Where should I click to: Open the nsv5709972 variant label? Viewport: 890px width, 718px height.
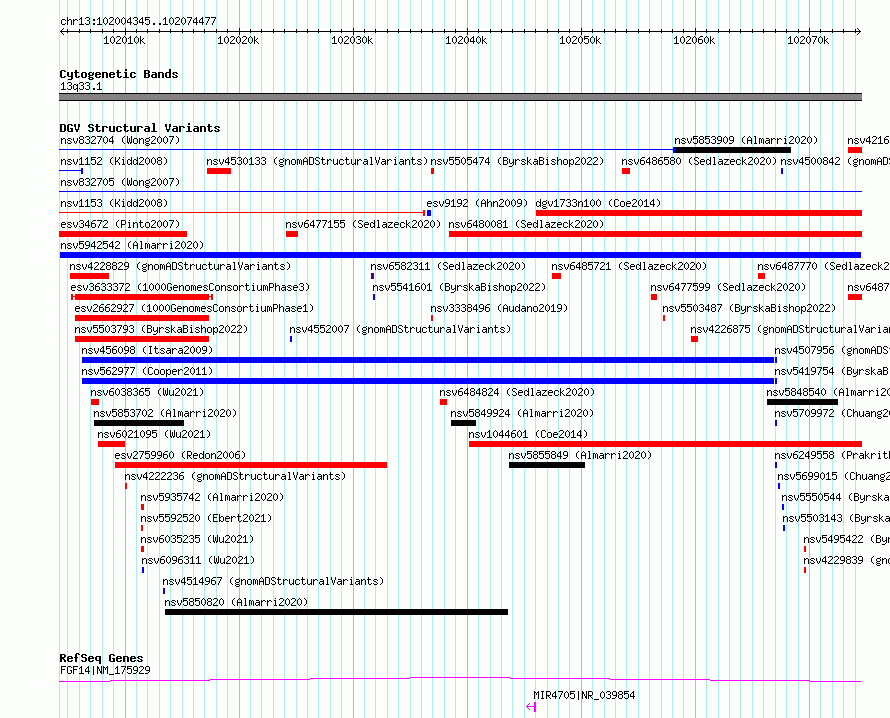point(832,413)
